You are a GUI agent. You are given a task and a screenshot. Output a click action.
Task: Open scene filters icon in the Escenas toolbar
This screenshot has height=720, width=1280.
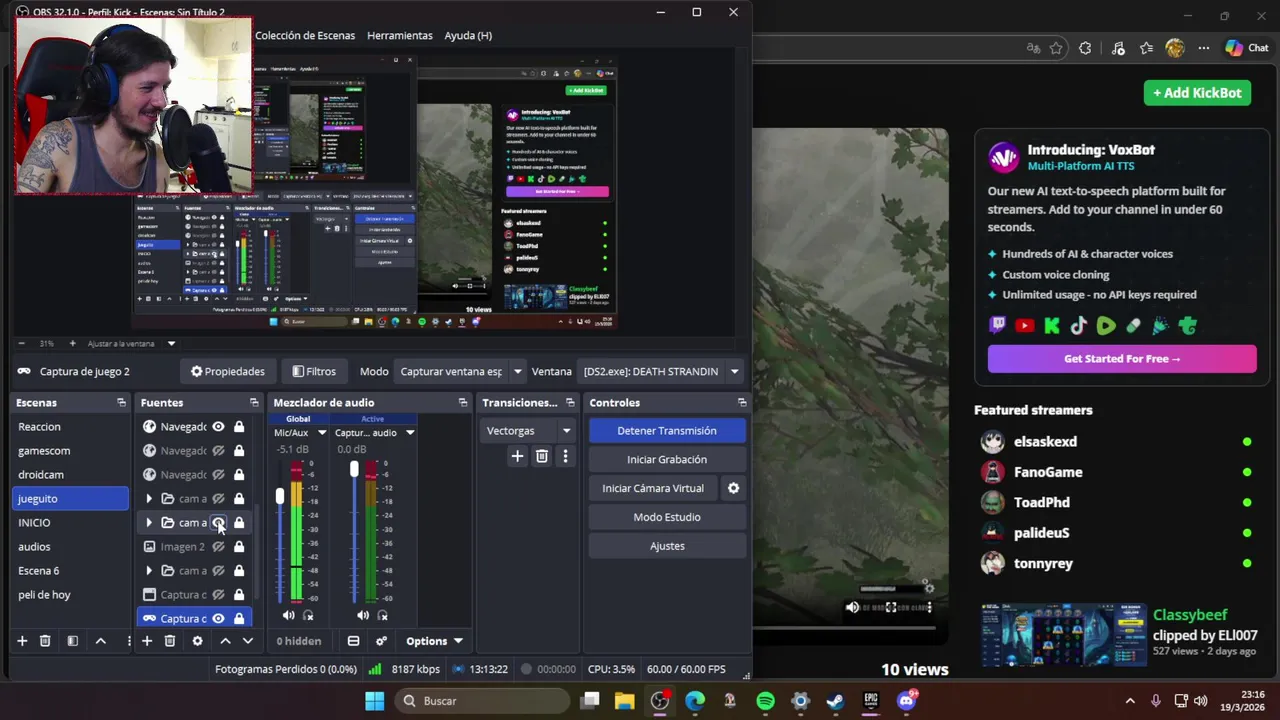72,641
